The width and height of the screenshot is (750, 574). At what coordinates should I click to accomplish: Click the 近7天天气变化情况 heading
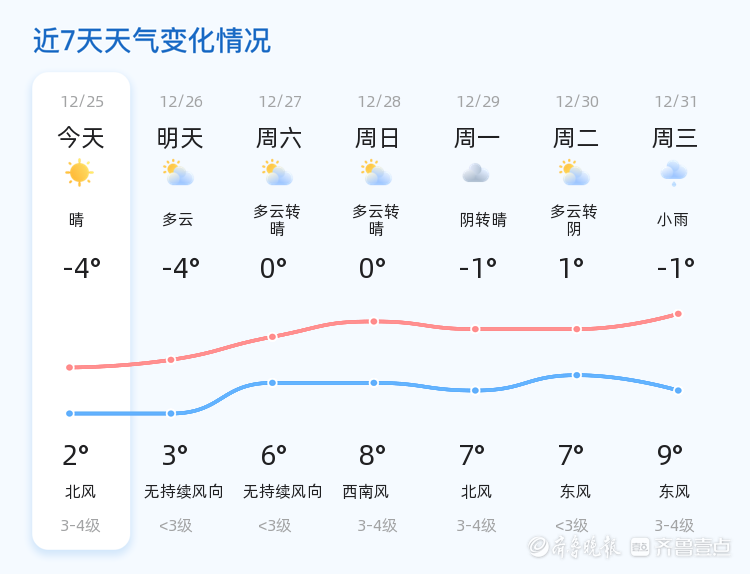(152, 41)
